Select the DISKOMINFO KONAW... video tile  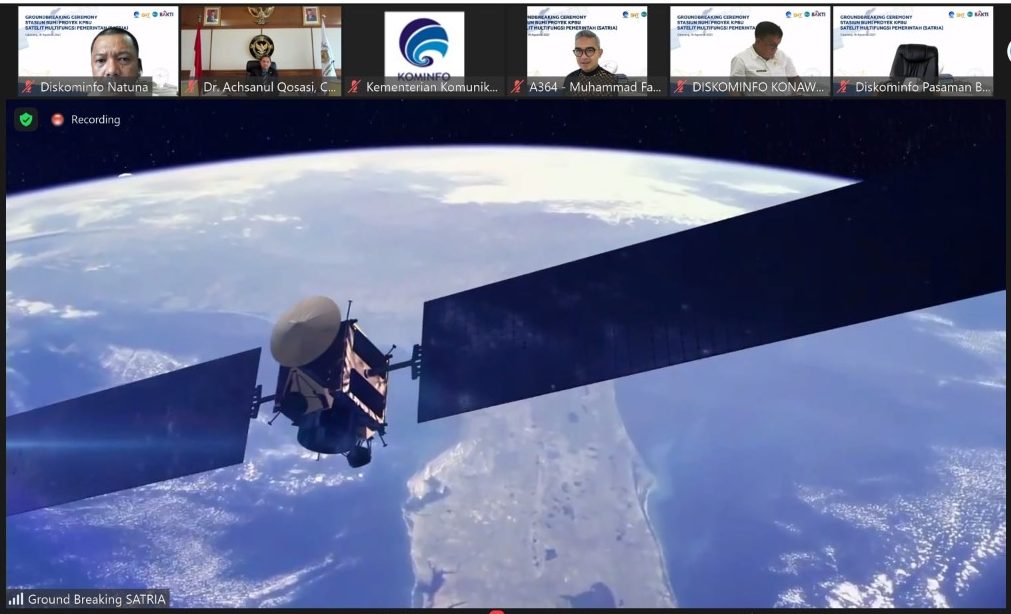[x=750, y=45]
